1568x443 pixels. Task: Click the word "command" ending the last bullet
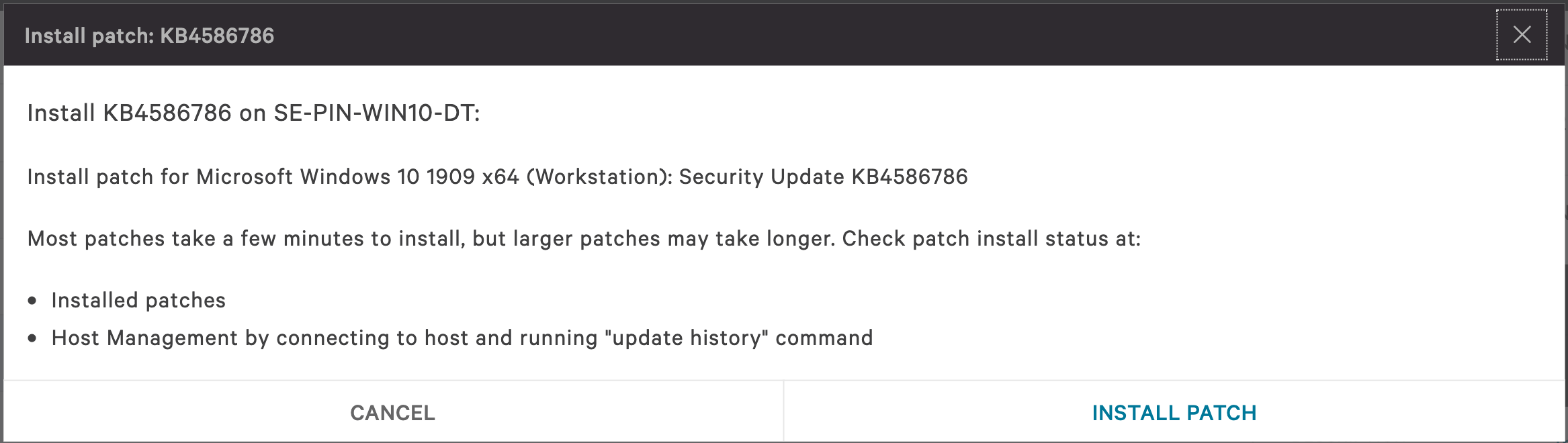pos(824,338)
